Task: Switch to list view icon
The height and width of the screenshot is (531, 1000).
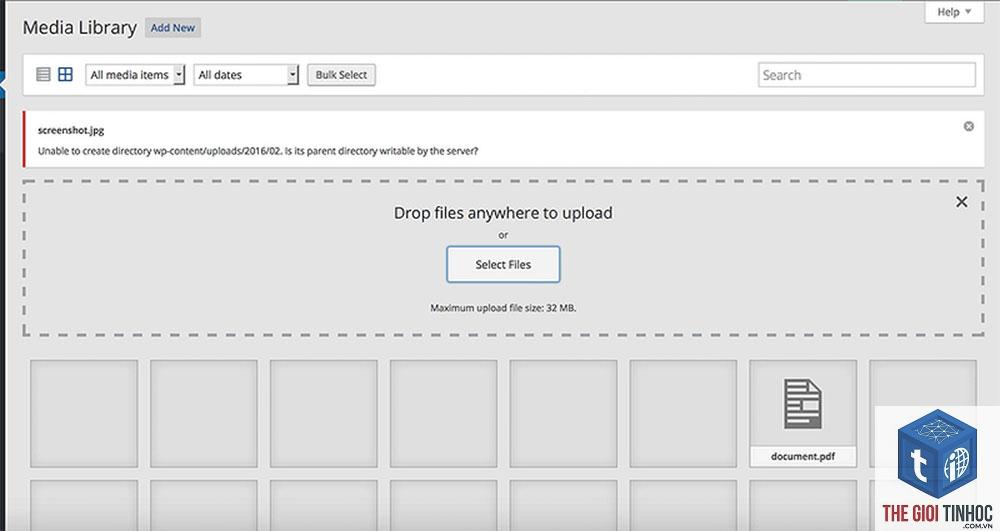Action: point(43,75)
